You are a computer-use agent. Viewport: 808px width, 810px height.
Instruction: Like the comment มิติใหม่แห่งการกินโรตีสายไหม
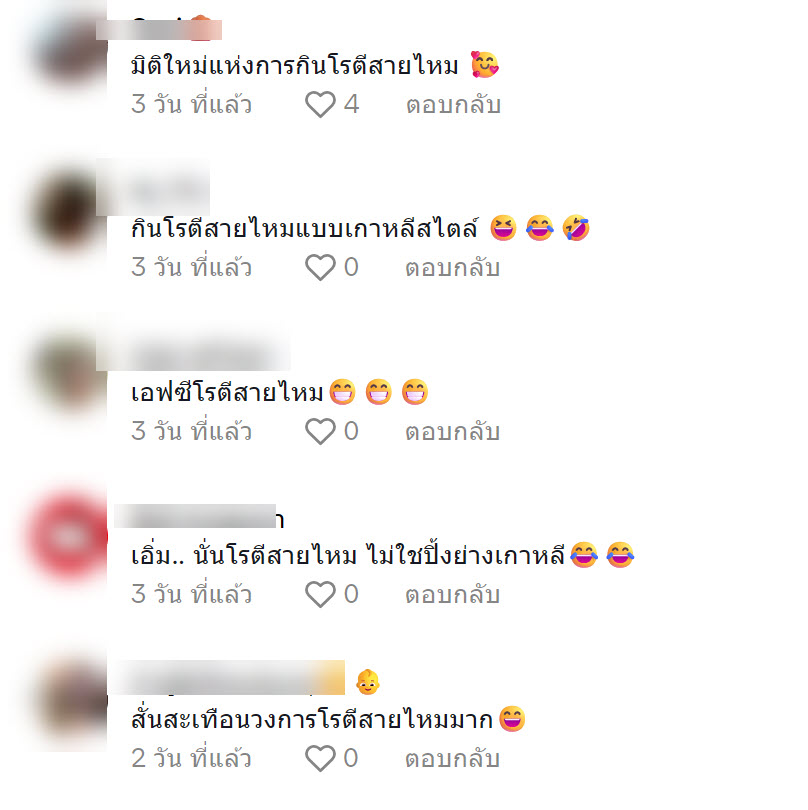coord(320,104)
